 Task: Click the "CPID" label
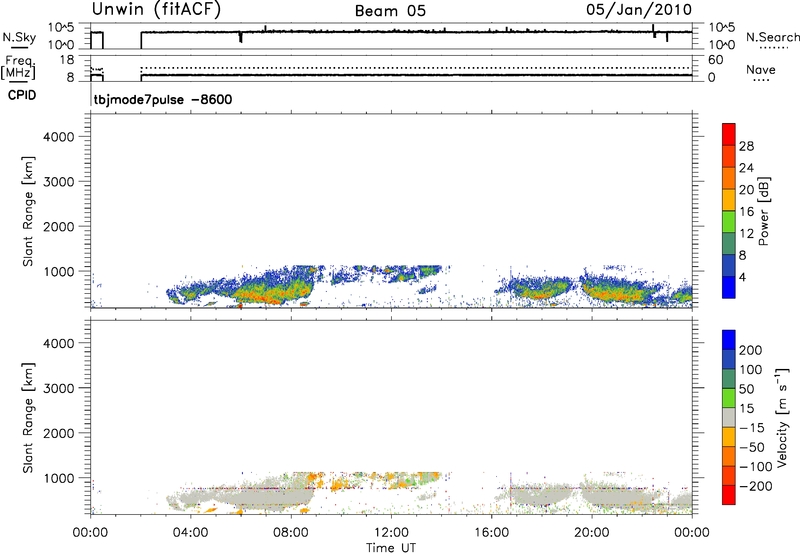click(22, 95)
